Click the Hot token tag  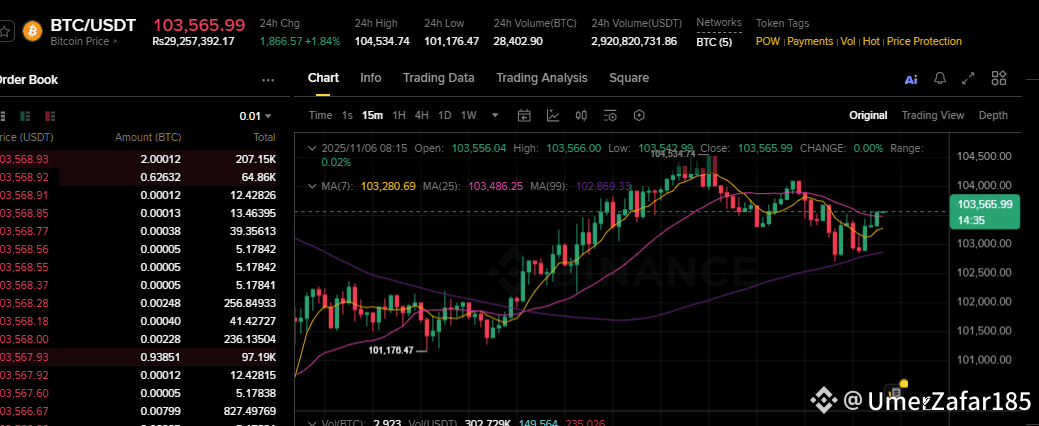click(871, 42)
